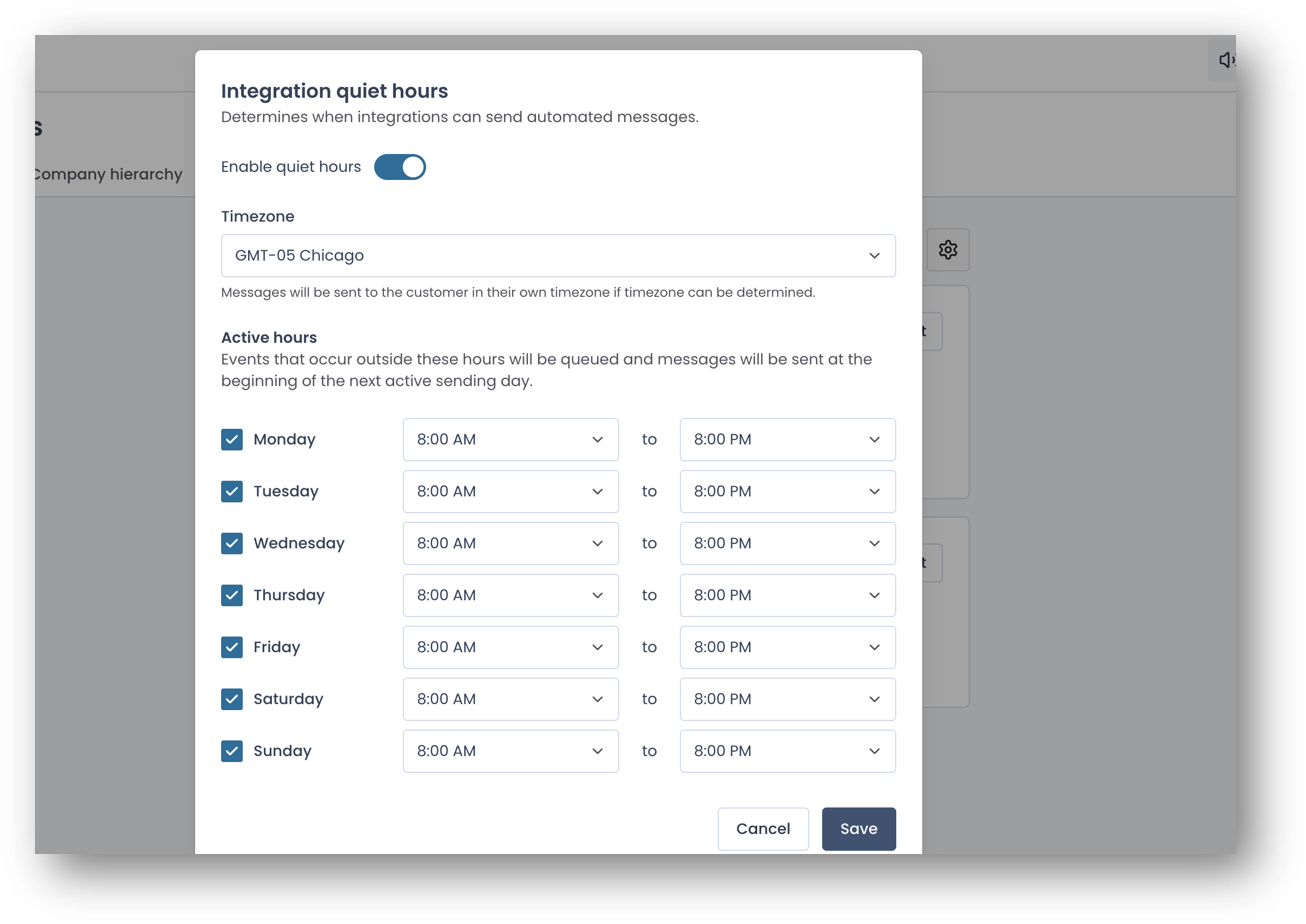This screenshot has height=924, width=1306.
Task: Open the Timezone dropdown
Action: click(x=558, y=255)
